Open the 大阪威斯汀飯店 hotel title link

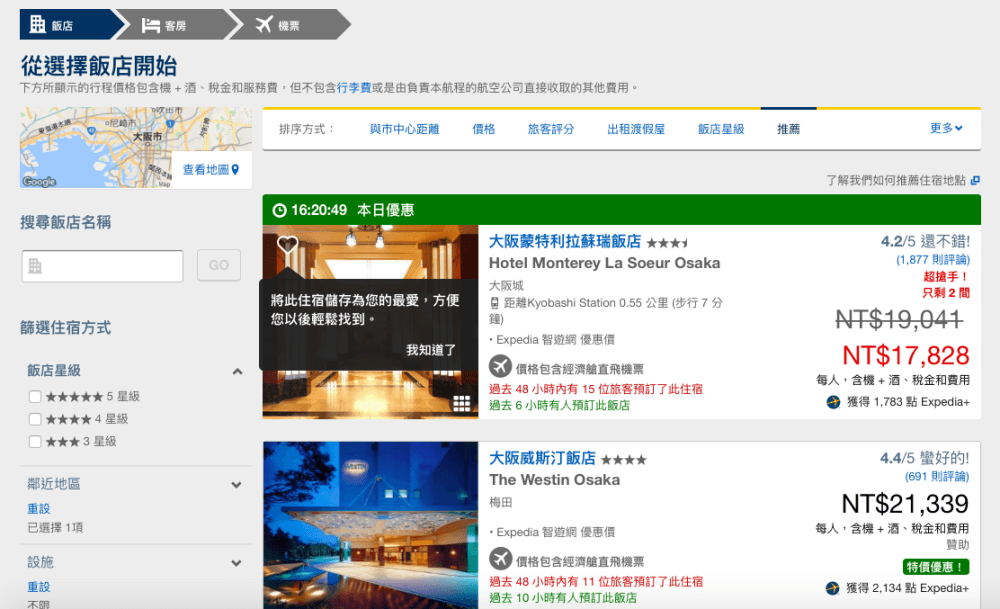542,458
